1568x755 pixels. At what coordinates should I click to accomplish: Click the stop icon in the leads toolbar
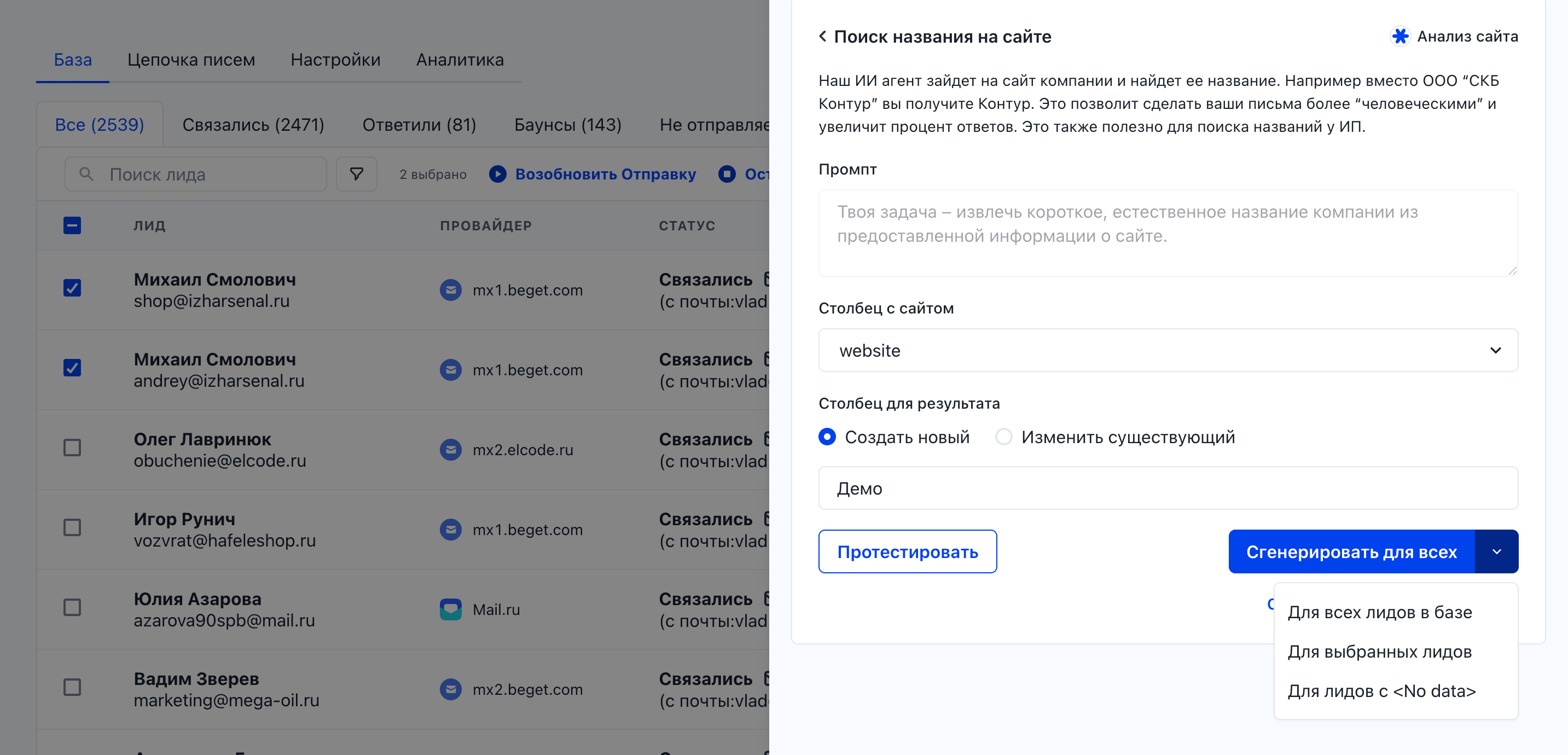(727, 174)
